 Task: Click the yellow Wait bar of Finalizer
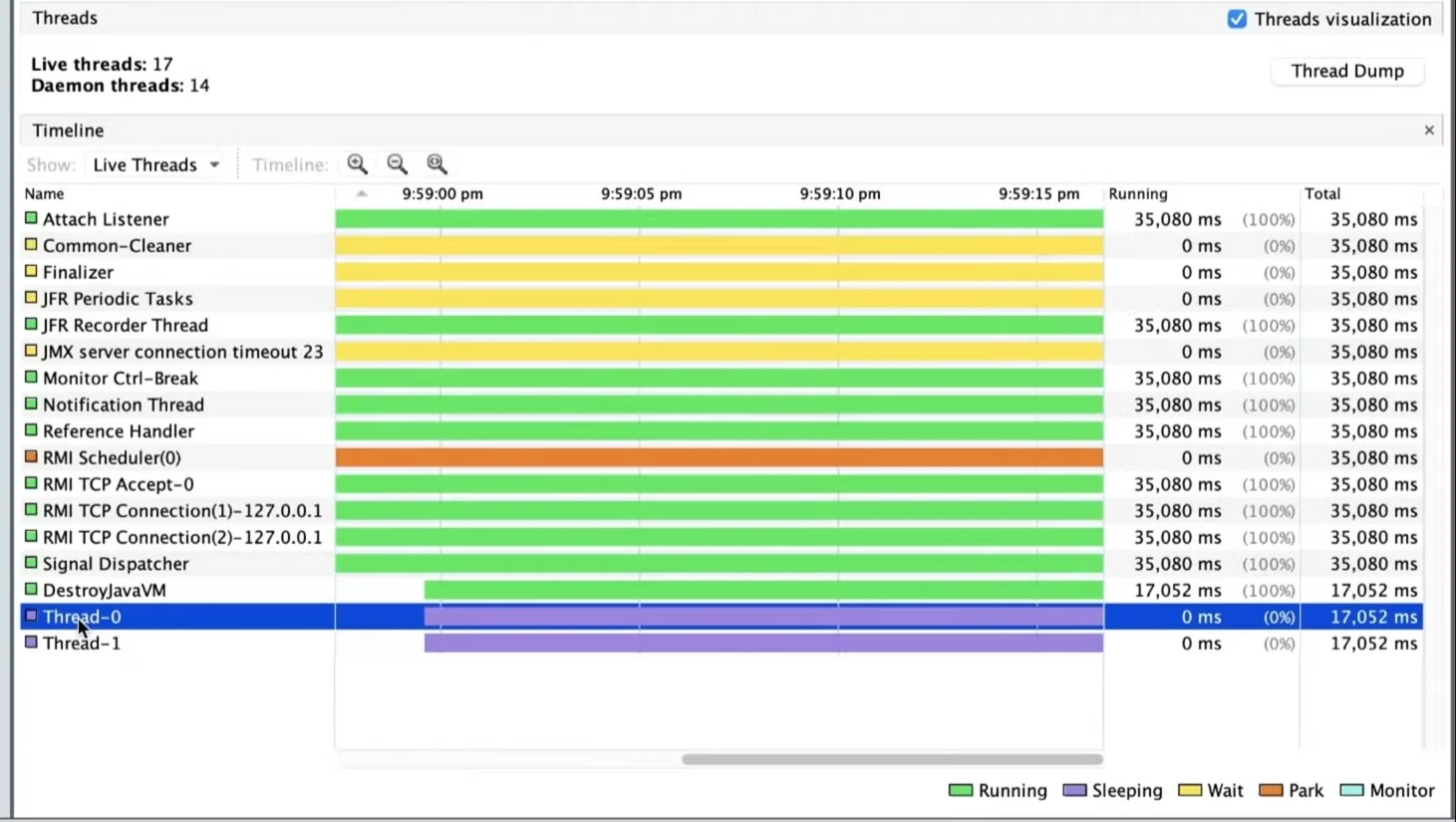(x=720, y=272)
